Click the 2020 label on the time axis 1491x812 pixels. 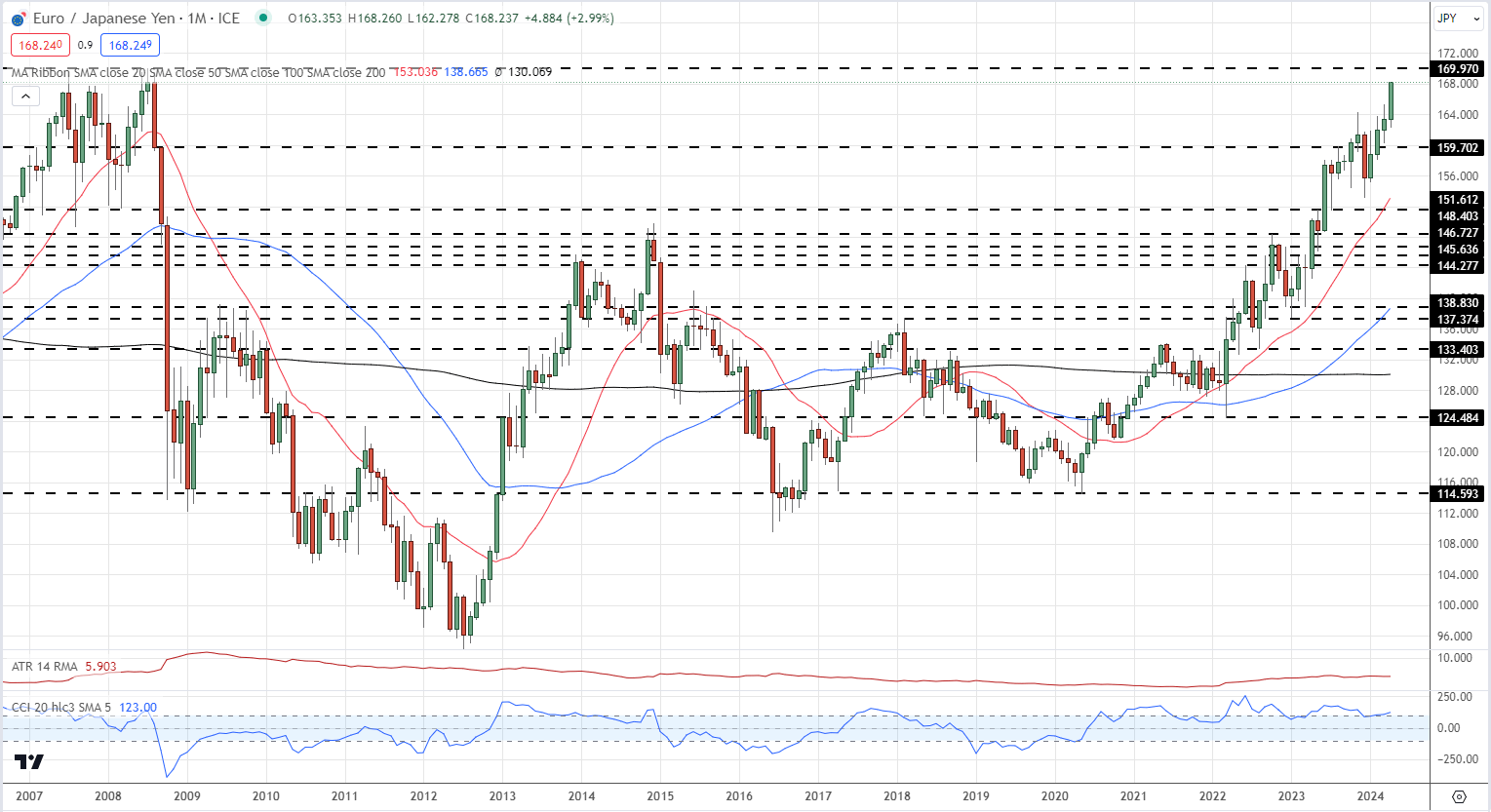[x=1055, y=796]
